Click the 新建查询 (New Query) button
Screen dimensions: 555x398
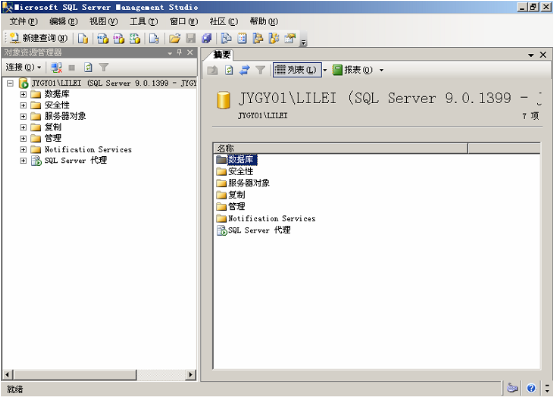point(38,38)
